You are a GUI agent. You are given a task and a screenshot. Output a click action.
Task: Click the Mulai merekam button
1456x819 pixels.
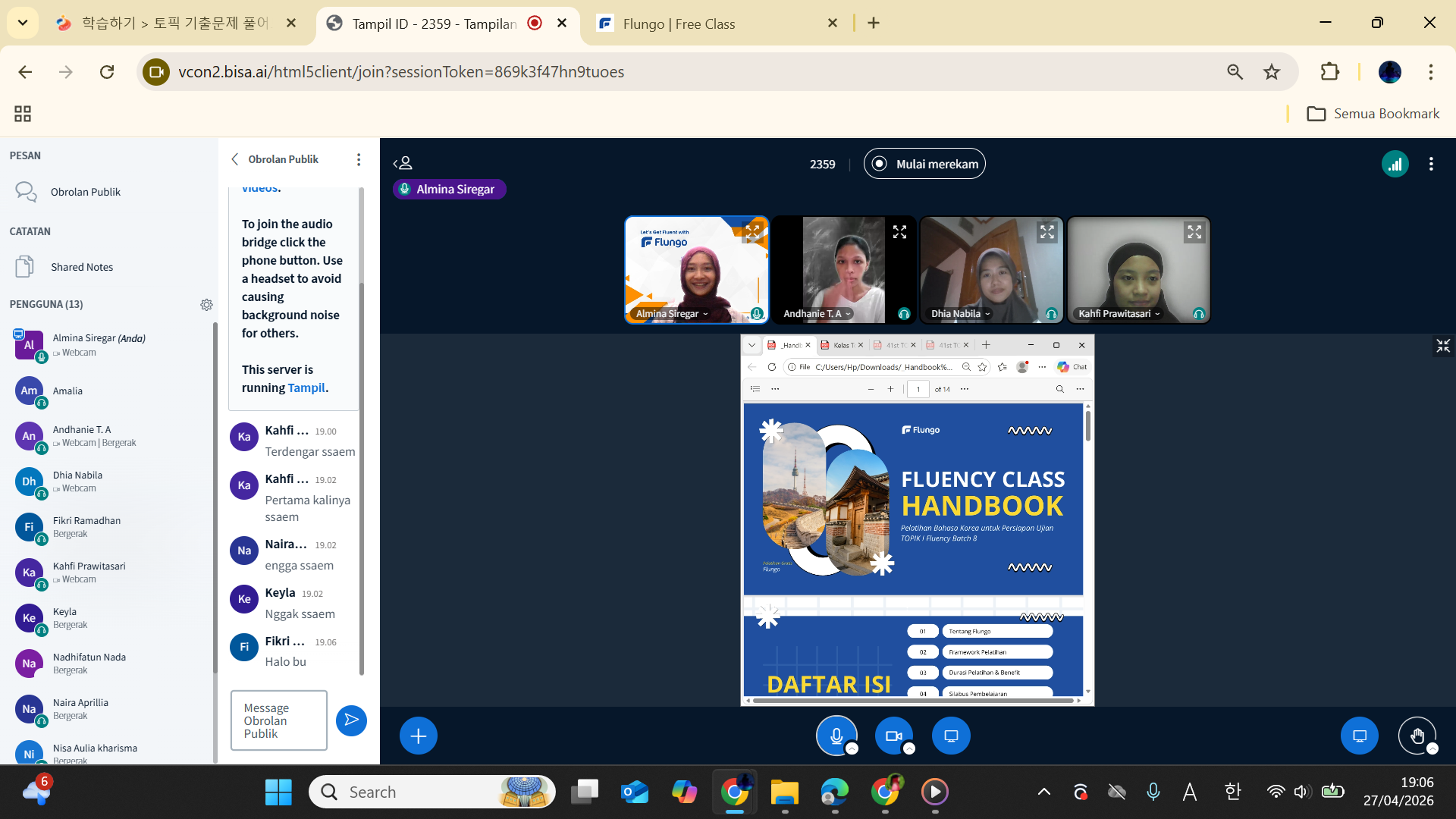(x=924, y=164)
